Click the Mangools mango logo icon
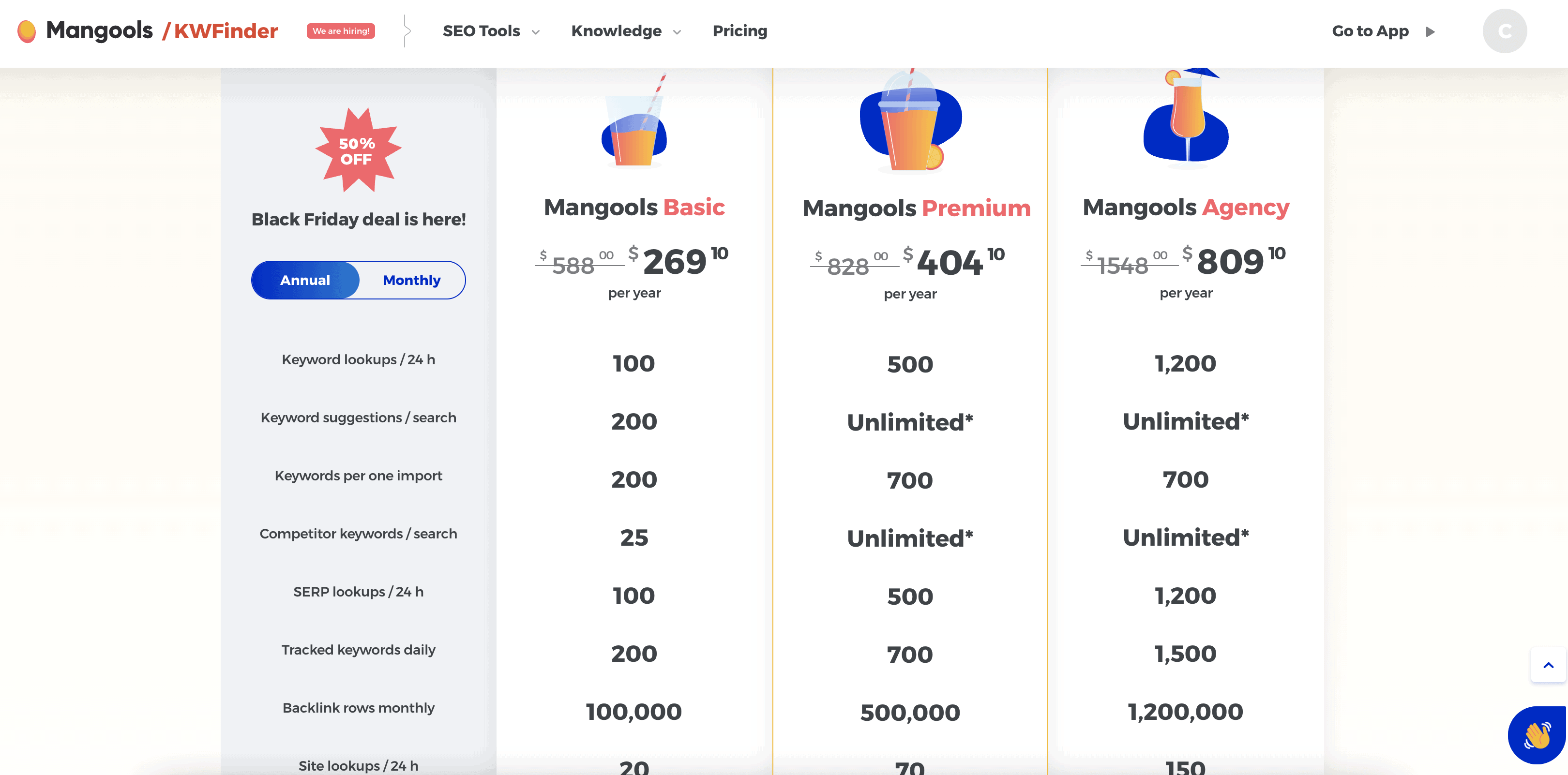The image size is (1568, 775). pos(27,31)
